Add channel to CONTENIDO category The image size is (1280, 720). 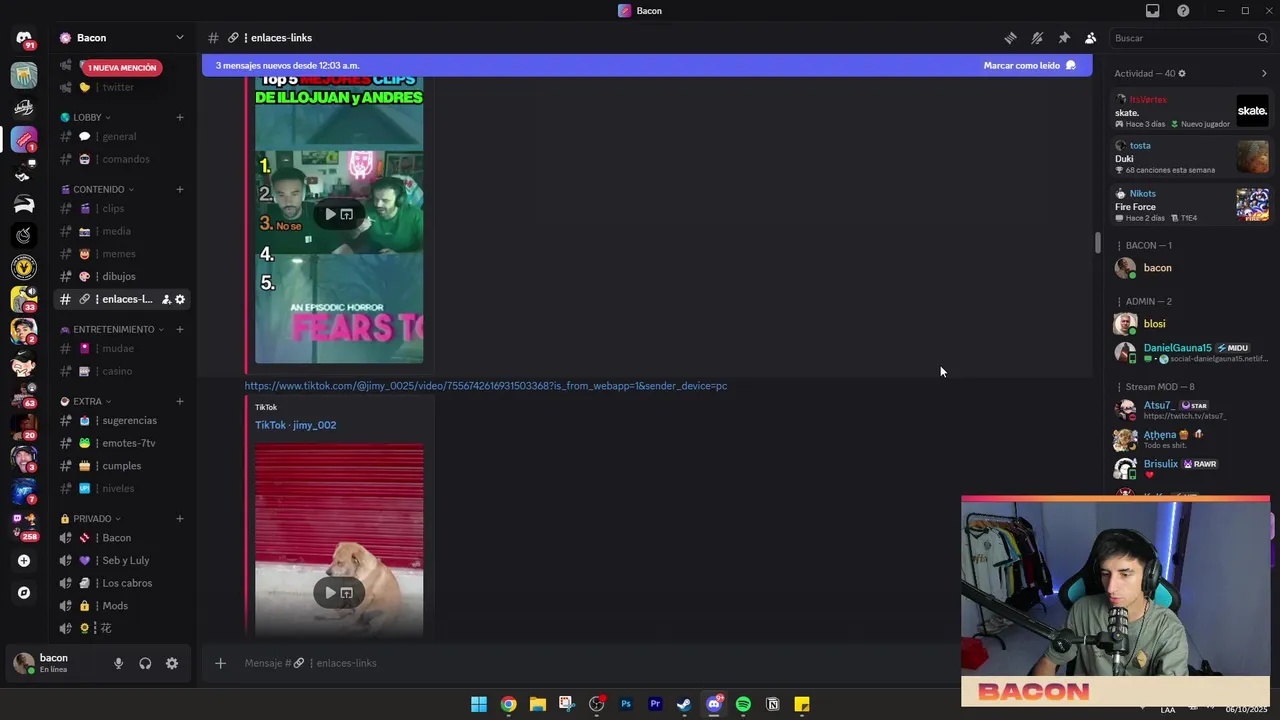pyautogui.click(x=180, y=189)
